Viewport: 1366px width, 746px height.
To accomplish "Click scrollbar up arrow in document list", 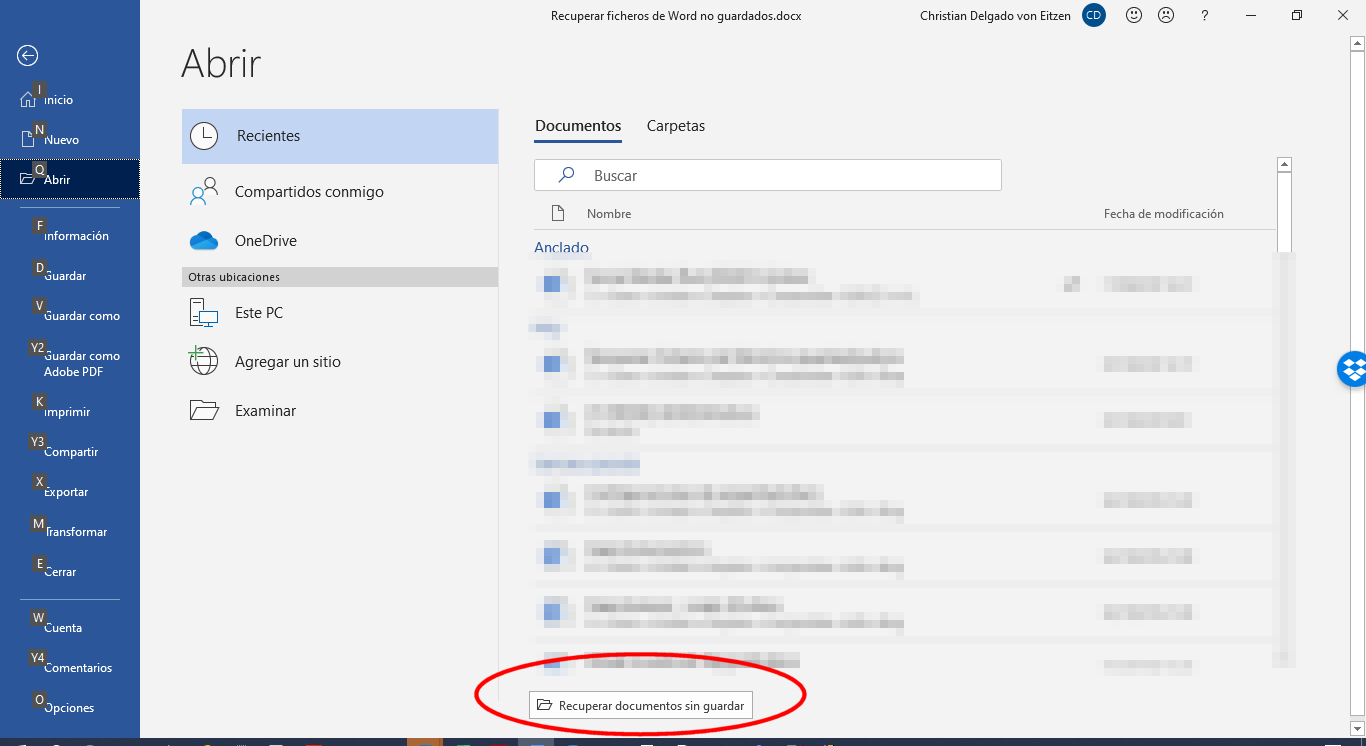I will point(1285,165).
